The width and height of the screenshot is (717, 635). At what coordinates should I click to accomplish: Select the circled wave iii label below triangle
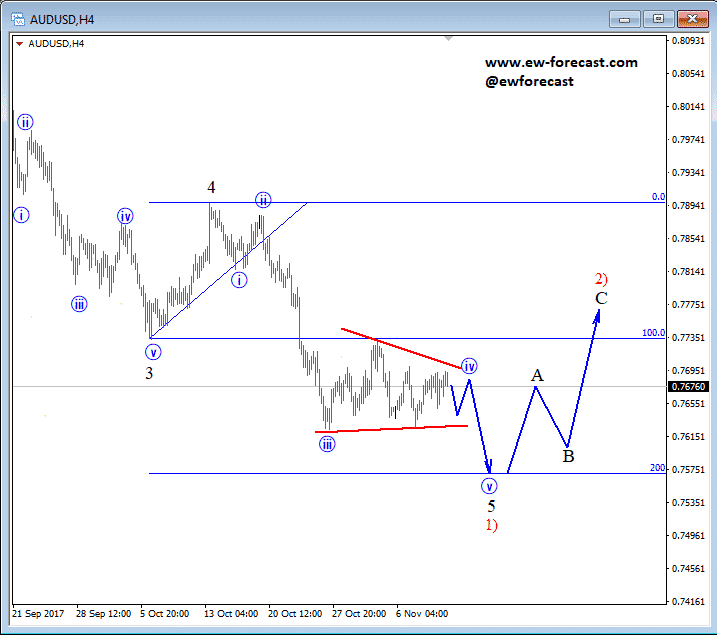point(327,444)
